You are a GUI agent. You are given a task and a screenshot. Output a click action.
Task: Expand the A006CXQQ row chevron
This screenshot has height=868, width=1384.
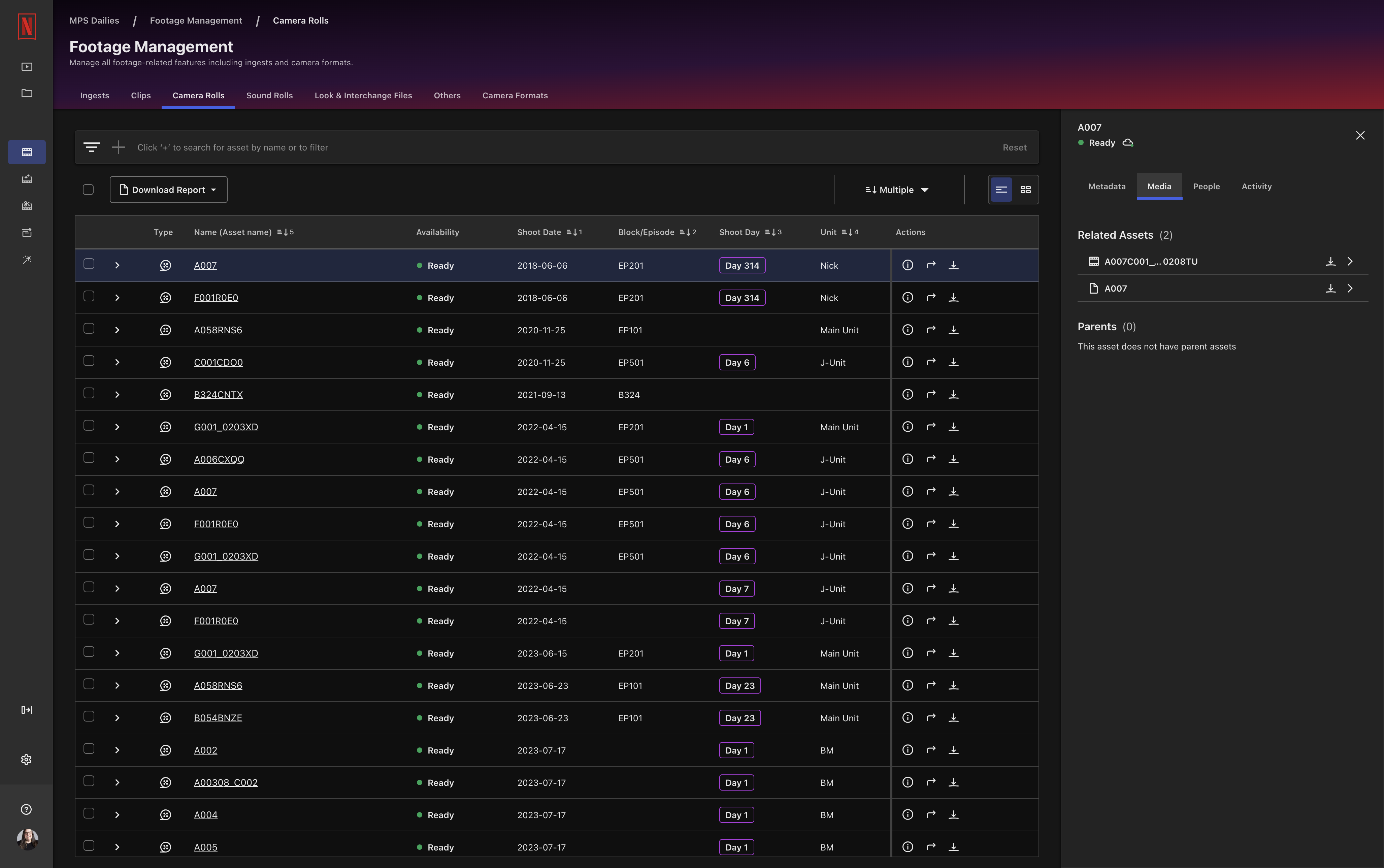[x=117, y=459]
